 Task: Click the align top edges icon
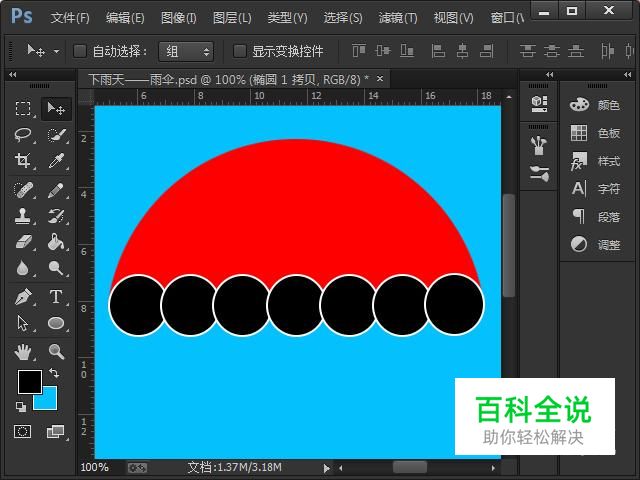359,51
